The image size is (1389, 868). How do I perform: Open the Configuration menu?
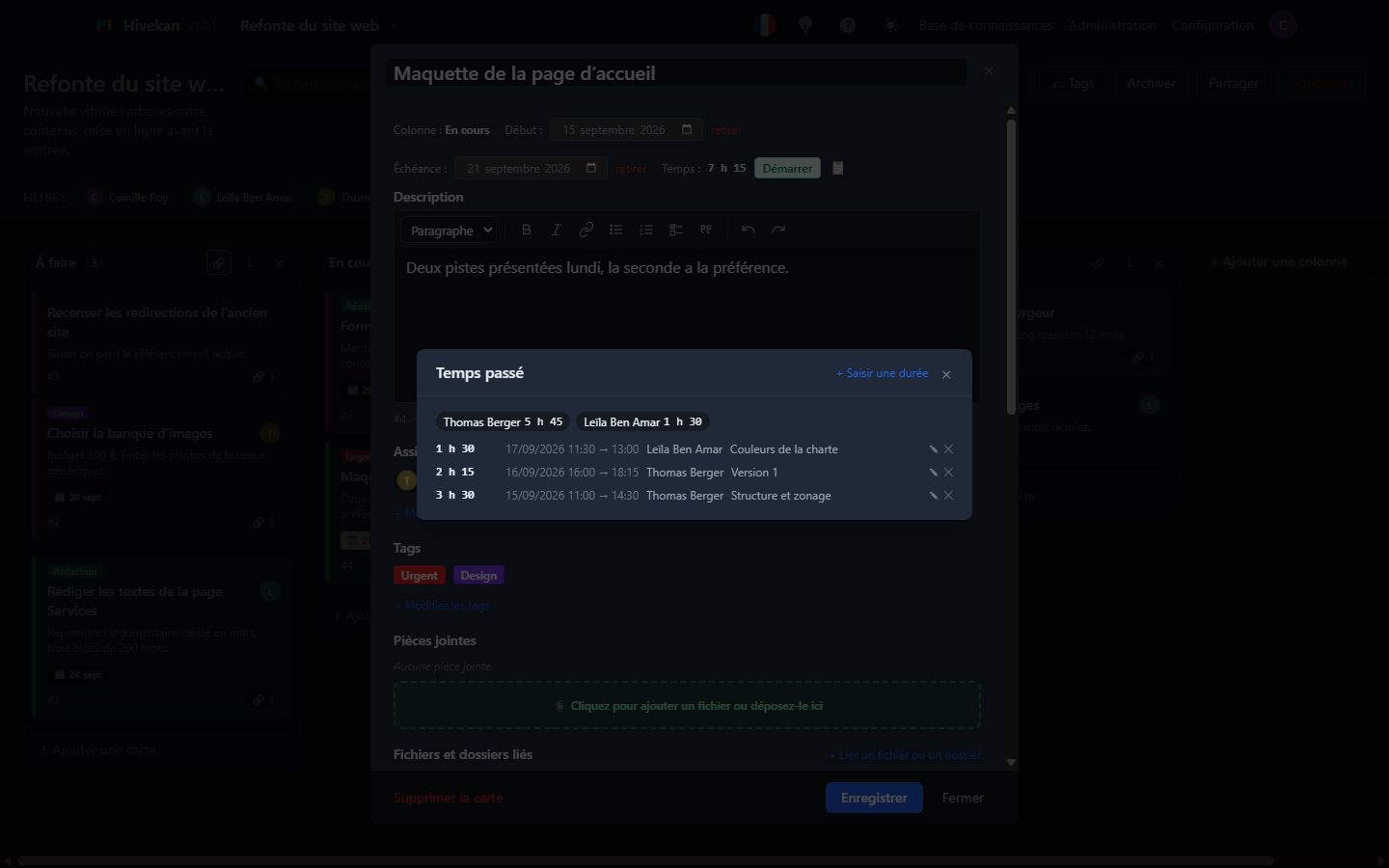pyautogui.click(x=1212, y=25)
